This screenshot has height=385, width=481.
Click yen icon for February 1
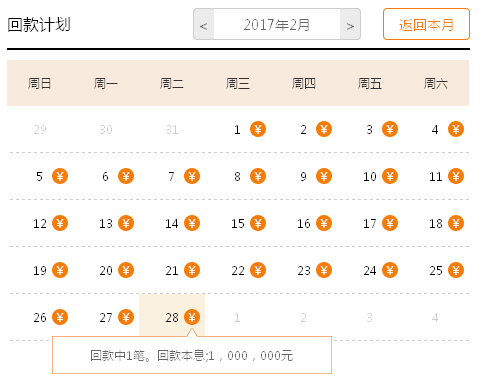coord(258,129)
